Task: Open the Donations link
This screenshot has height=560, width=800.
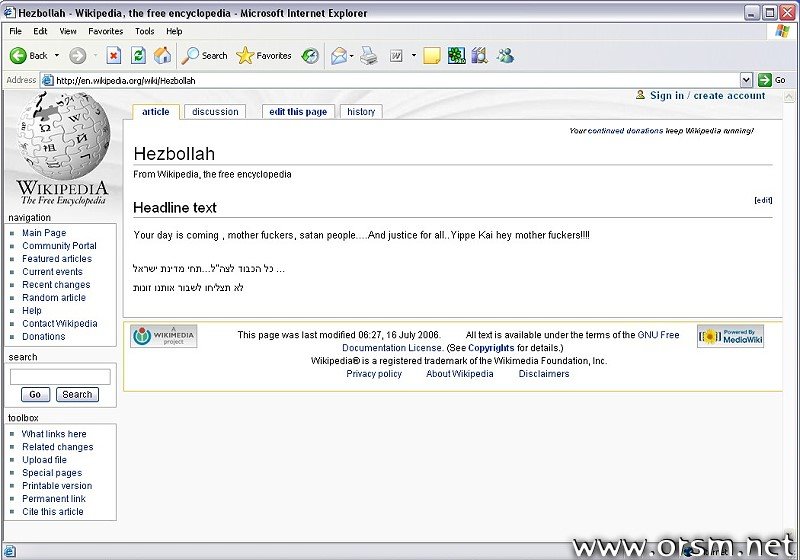Action: (x=43, y=337)
